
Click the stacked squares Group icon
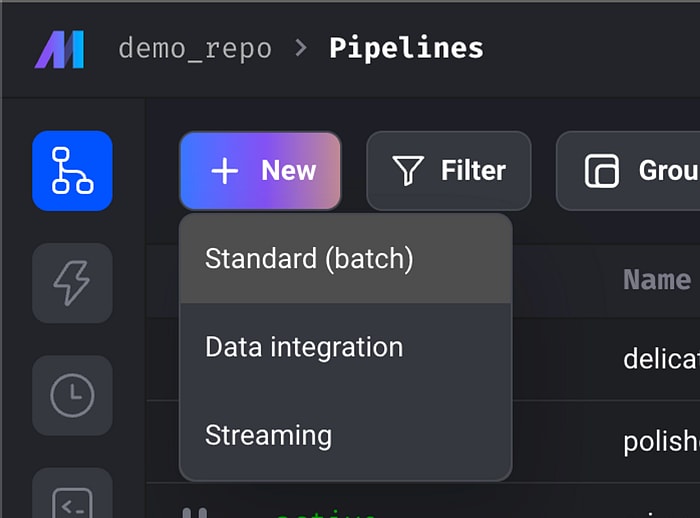pyautogui.click(x=602, y=171)
